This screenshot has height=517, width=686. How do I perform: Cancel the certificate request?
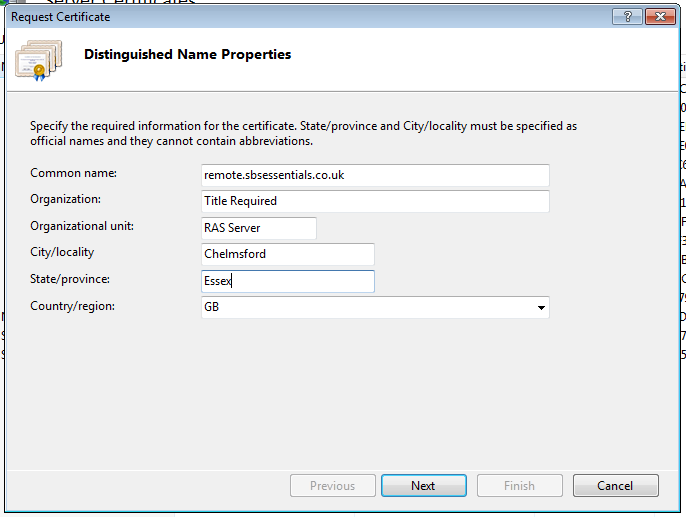pos(615,486)
